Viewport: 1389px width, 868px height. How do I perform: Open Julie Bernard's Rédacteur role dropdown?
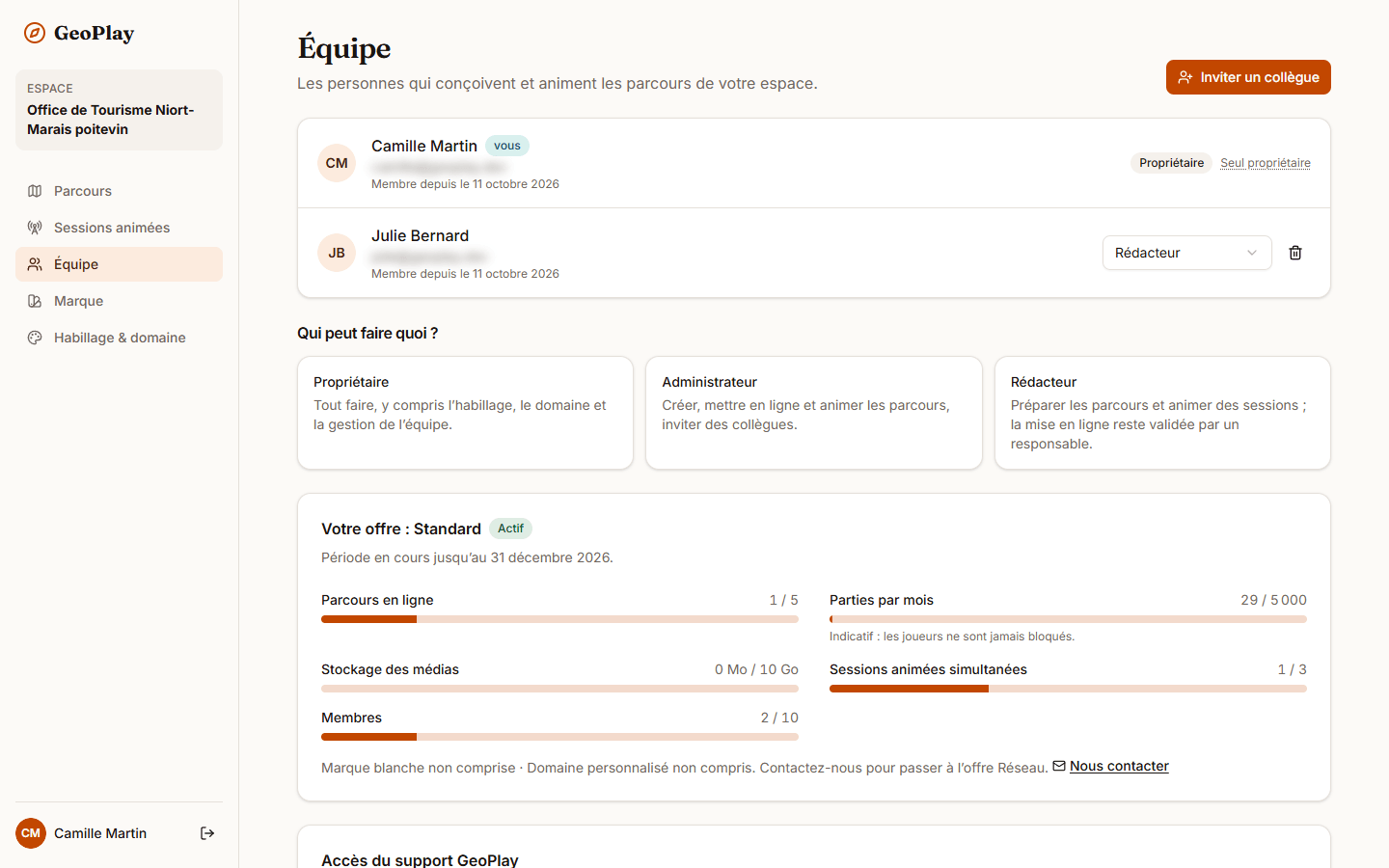1186,253
